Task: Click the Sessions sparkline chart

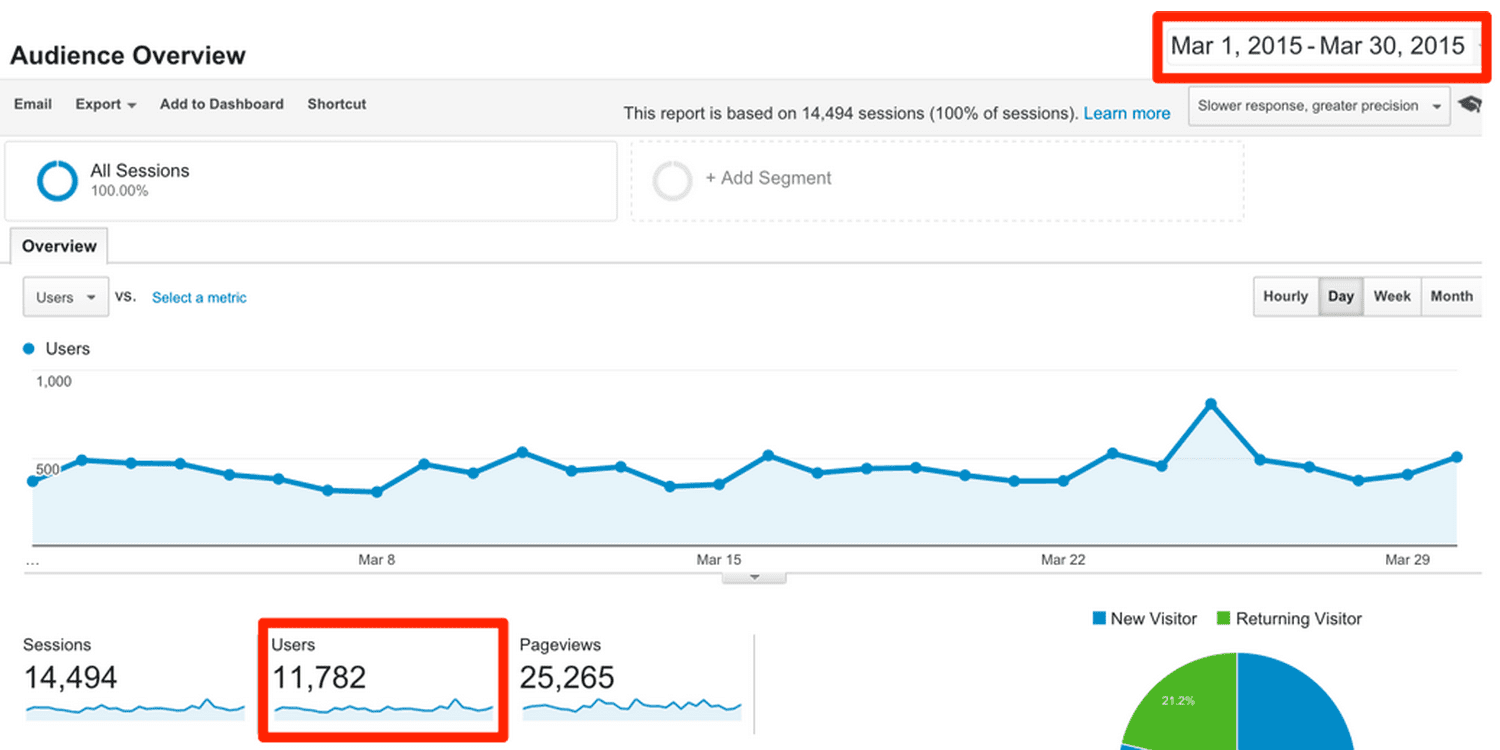Action: pos(135,709)
